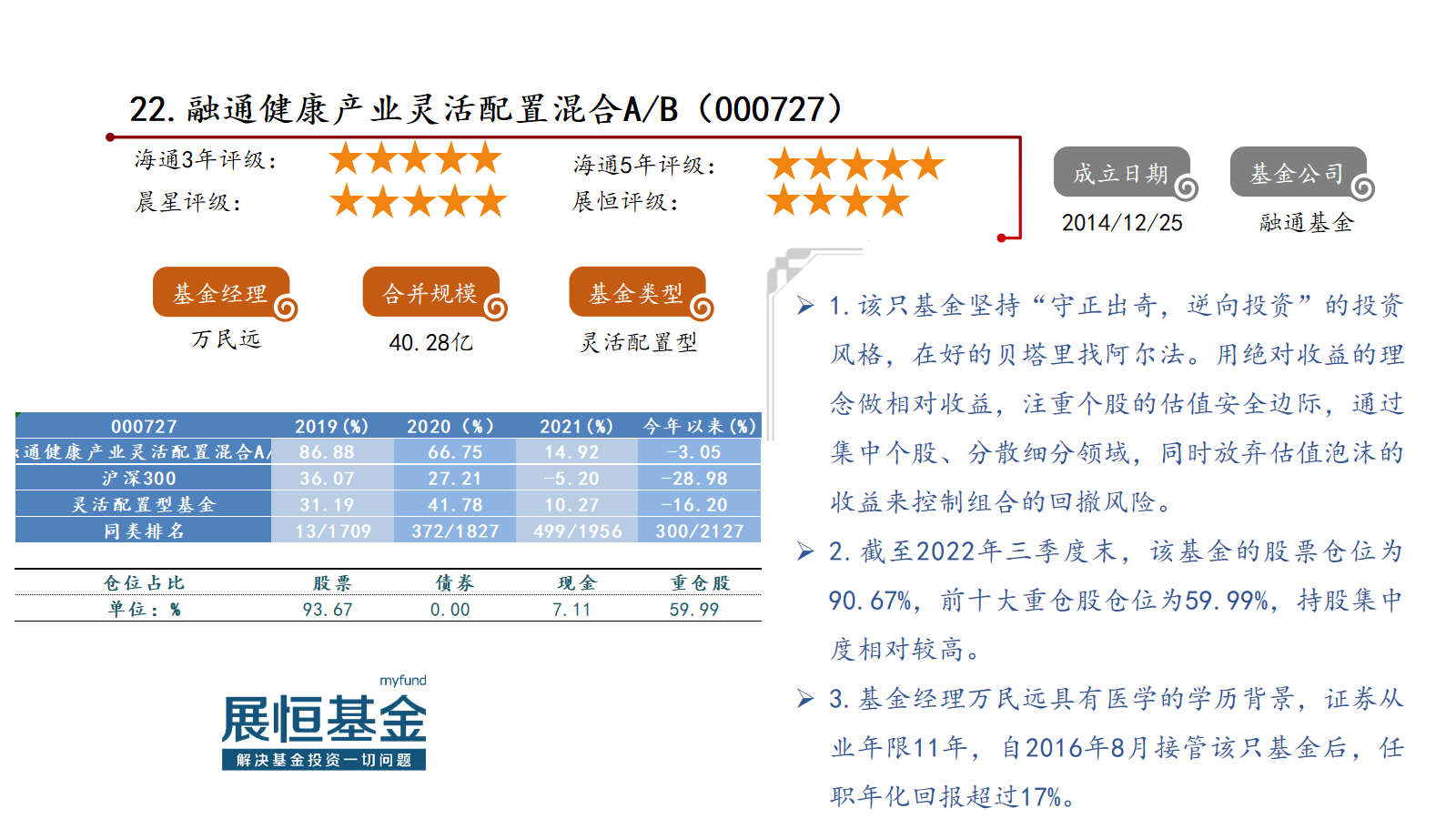Click the 沪深300 row label

pos(144,478)
